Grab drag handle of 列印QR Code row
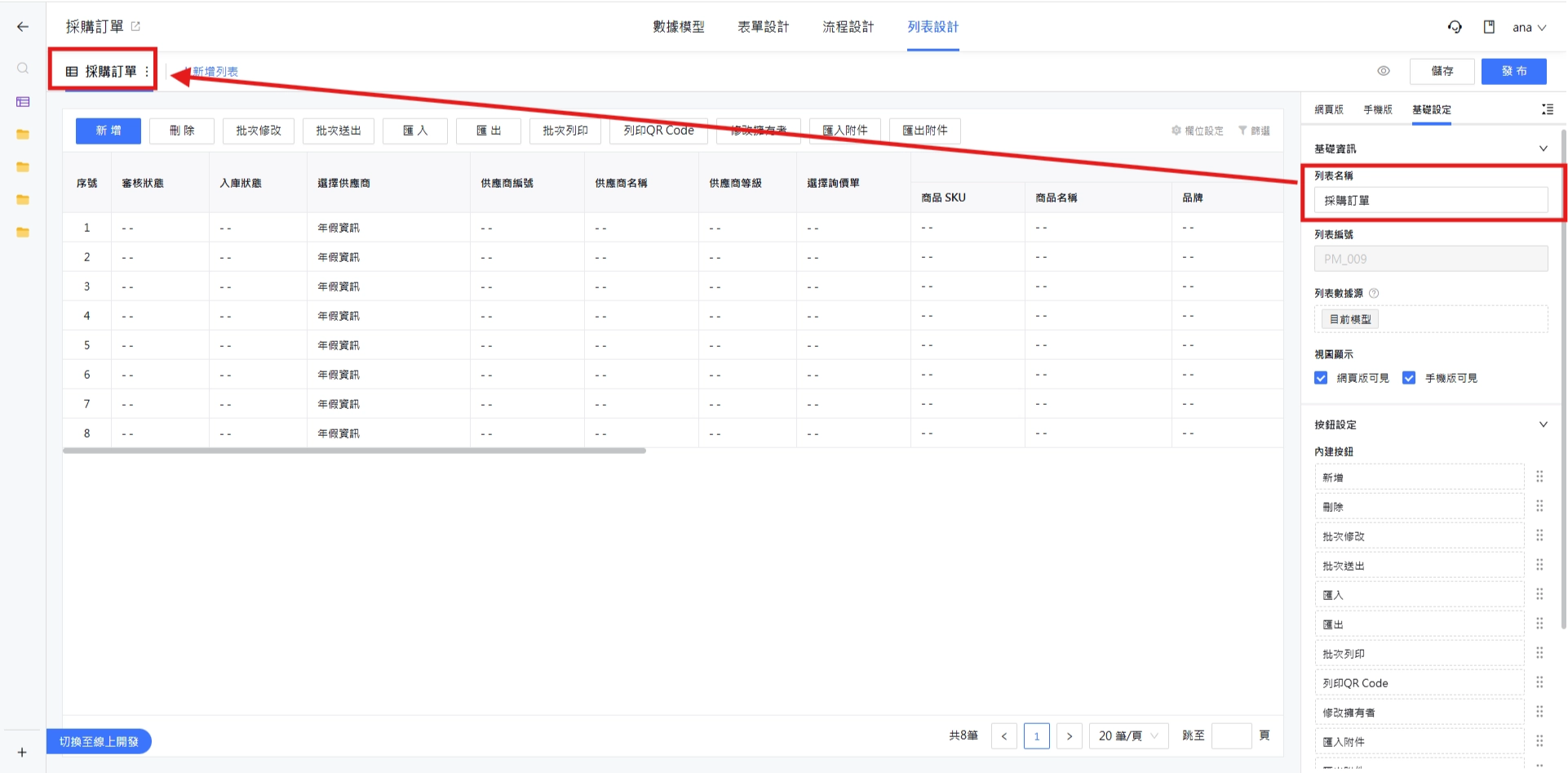Screen dimensions: 1568x773 1539,682
